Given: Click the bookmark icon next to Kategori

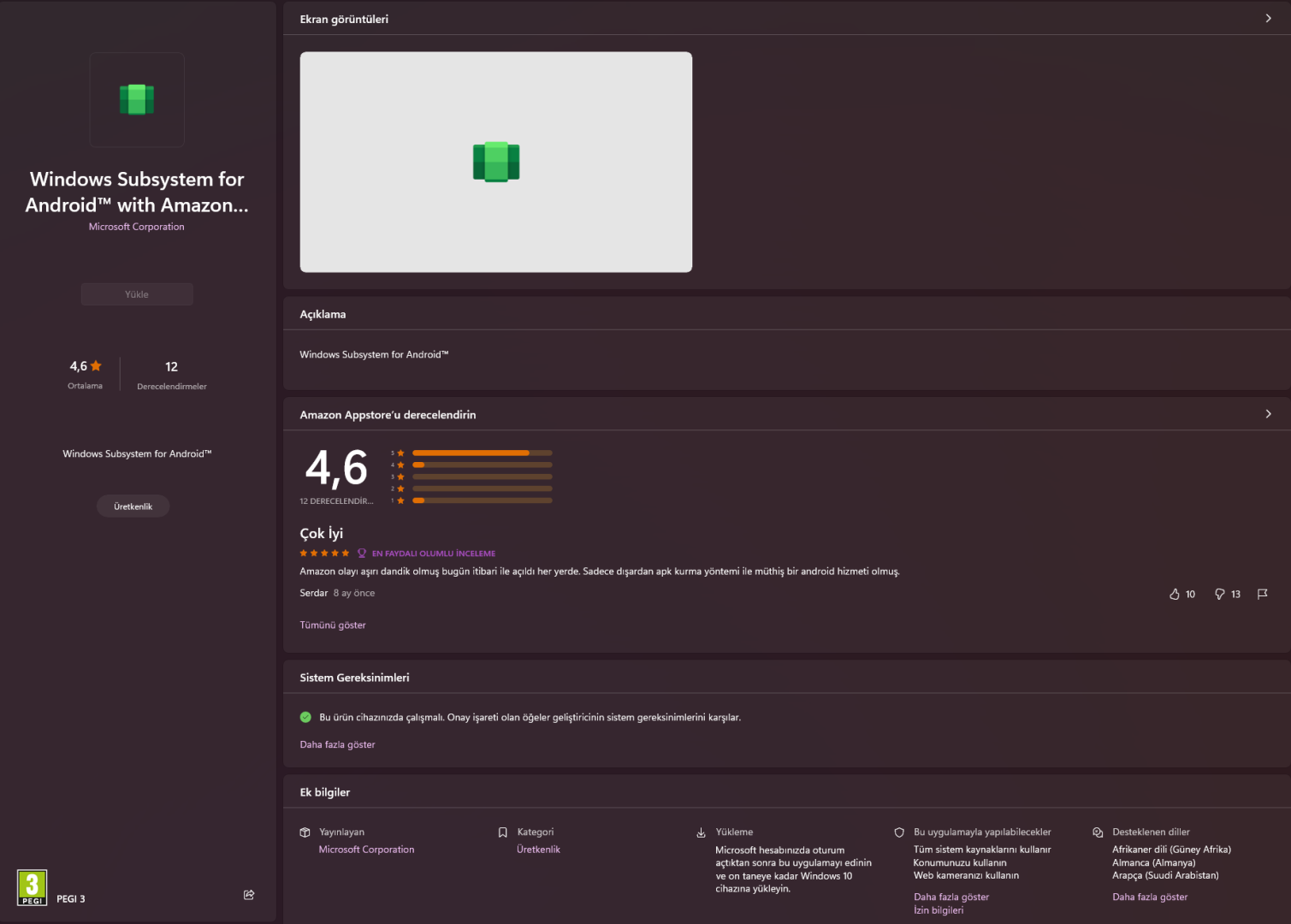Looking at the screenshot, I should click(x=503, y=832).
